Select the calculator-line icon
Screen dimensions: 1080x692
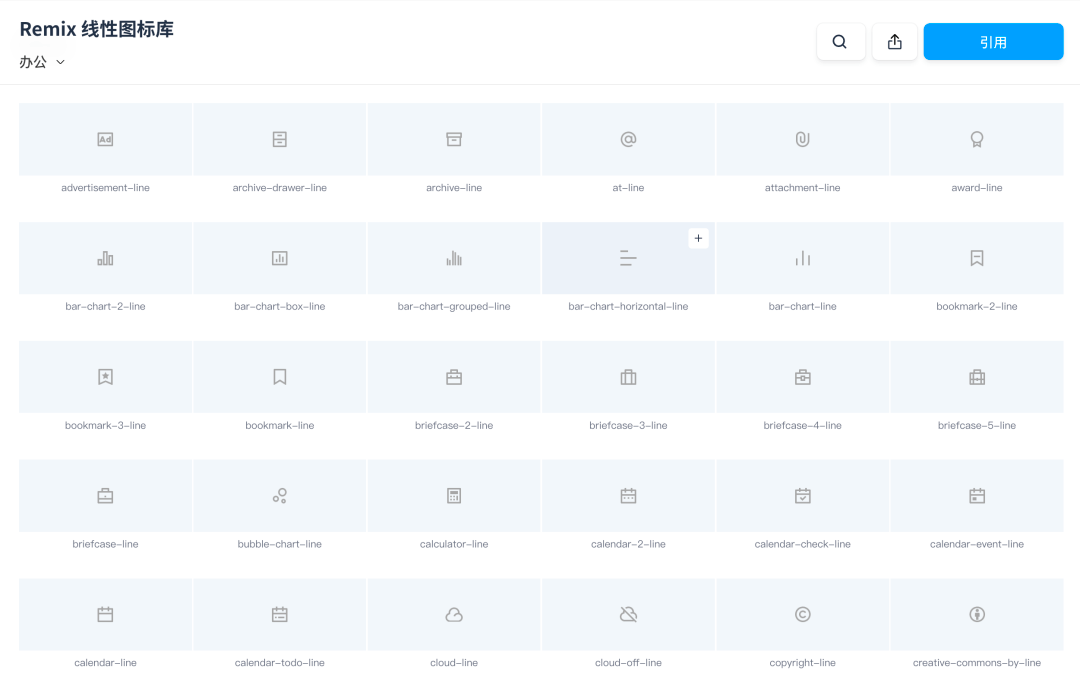pyautogui.click(x=454, y=496)
